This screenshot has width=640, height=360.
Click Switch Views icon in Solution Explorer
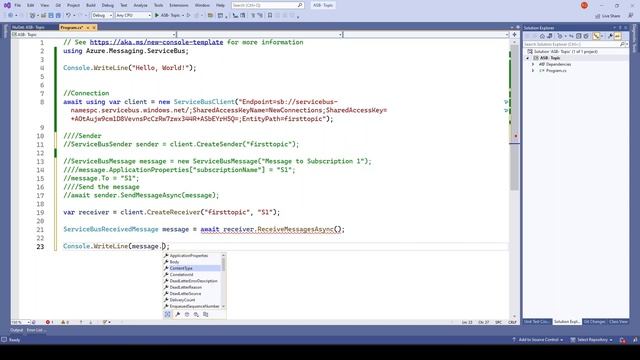550,36
